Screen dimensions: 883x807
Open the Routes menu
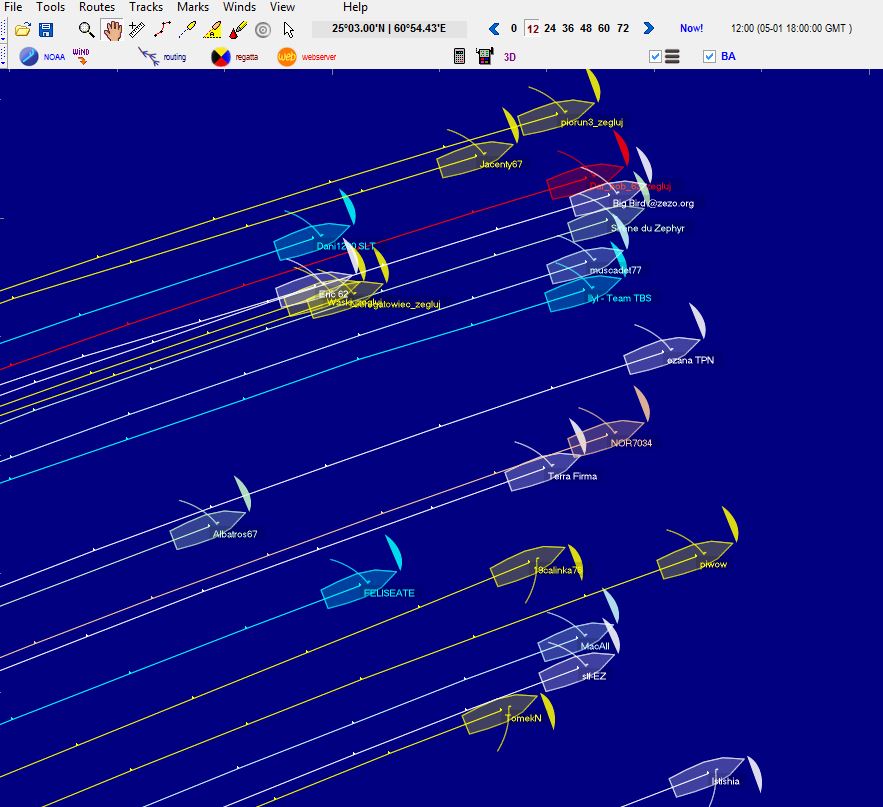97,7
